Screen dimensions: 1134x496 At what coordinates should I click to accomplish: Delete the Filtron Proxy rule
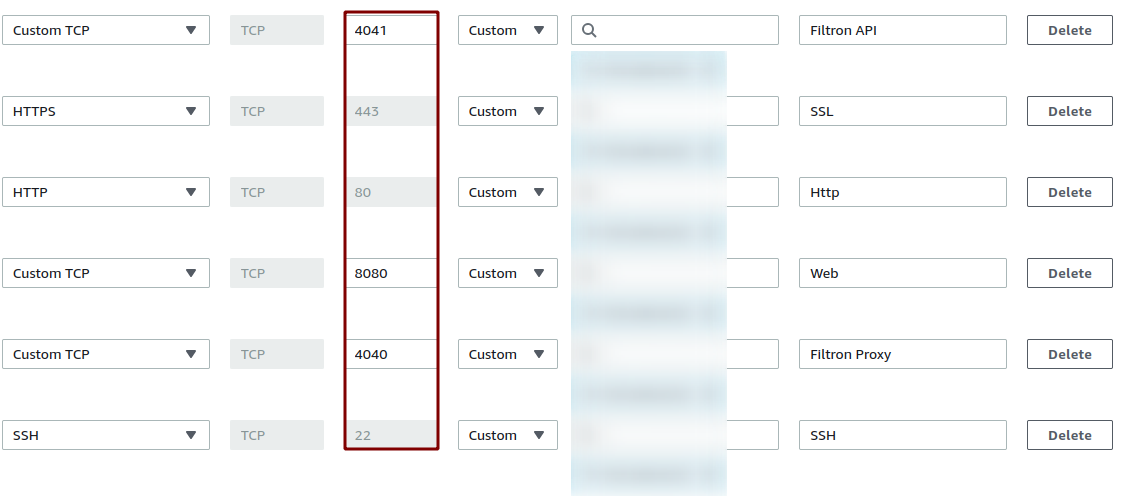[x=1069, y=354]
